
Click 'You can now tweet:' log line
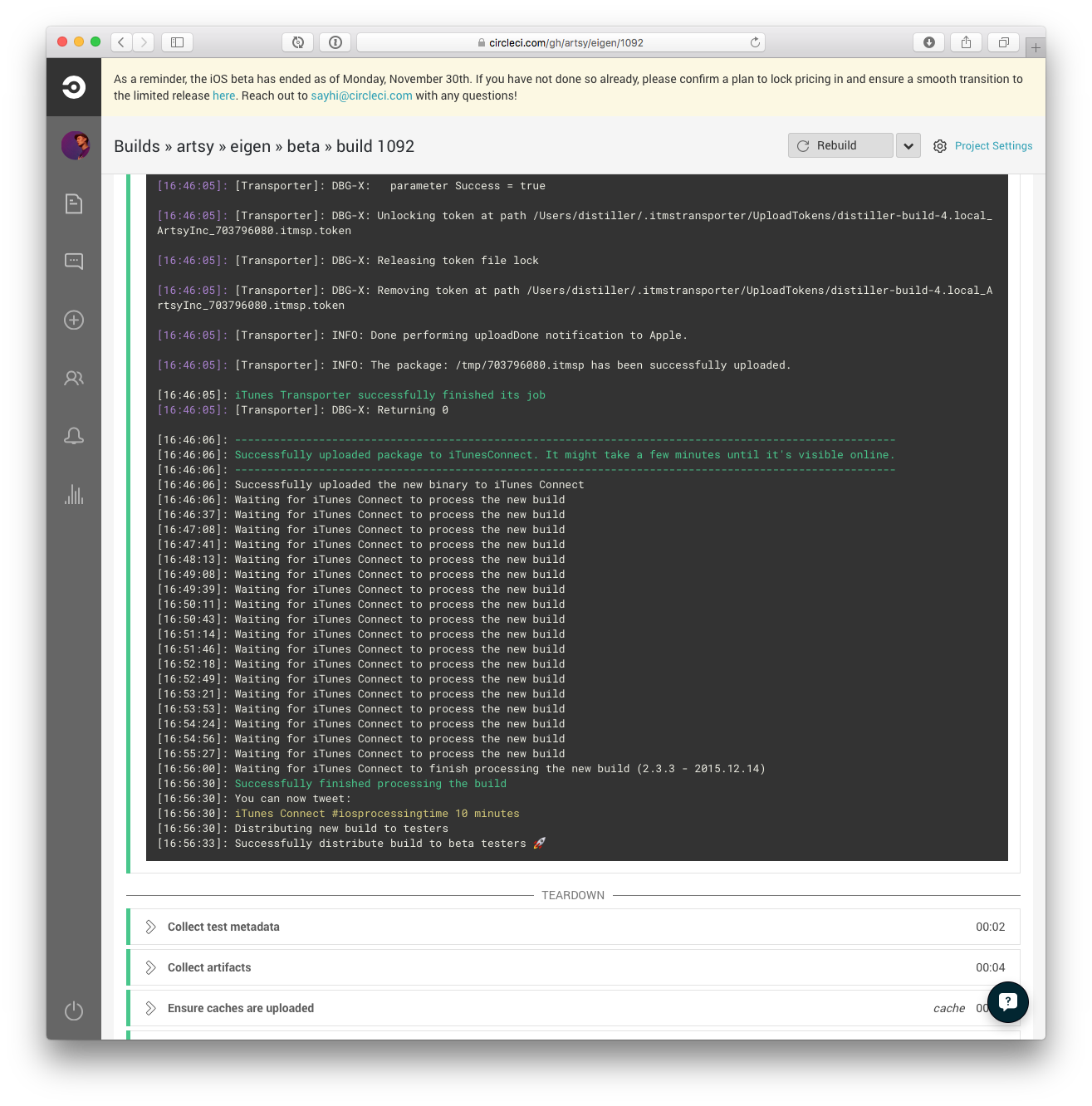293,799
